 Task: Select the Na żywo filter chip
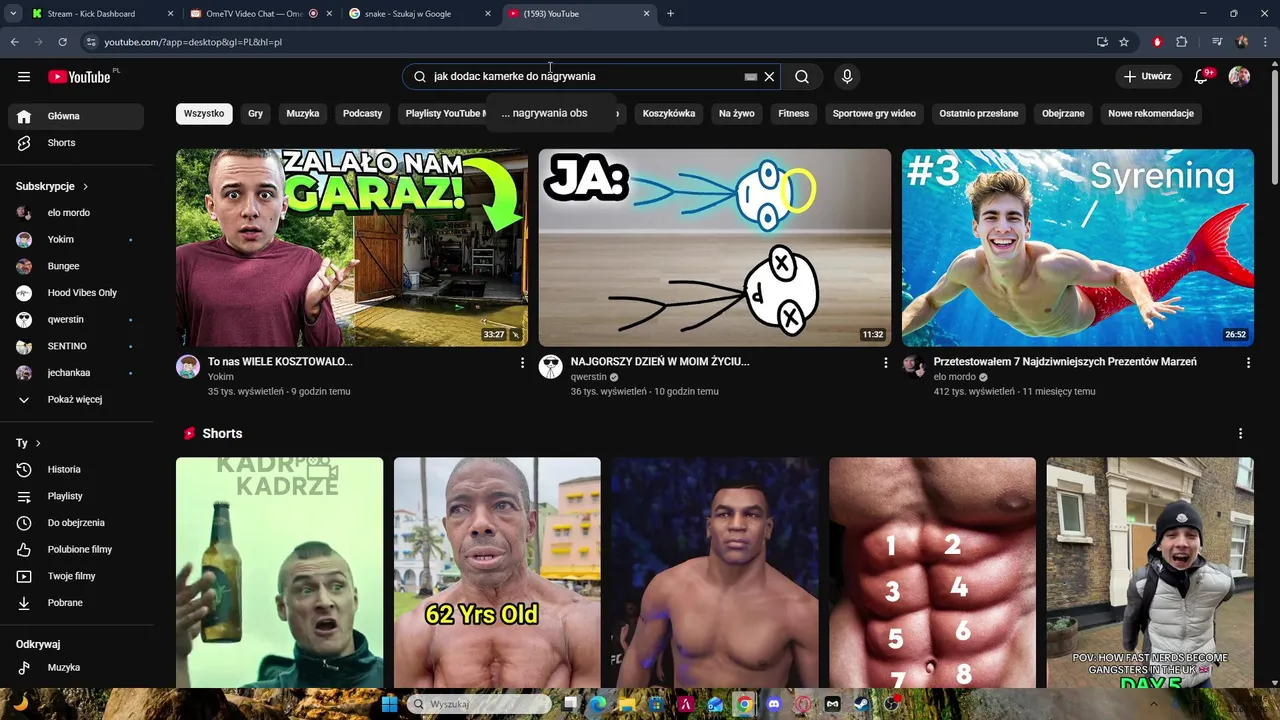736,114
